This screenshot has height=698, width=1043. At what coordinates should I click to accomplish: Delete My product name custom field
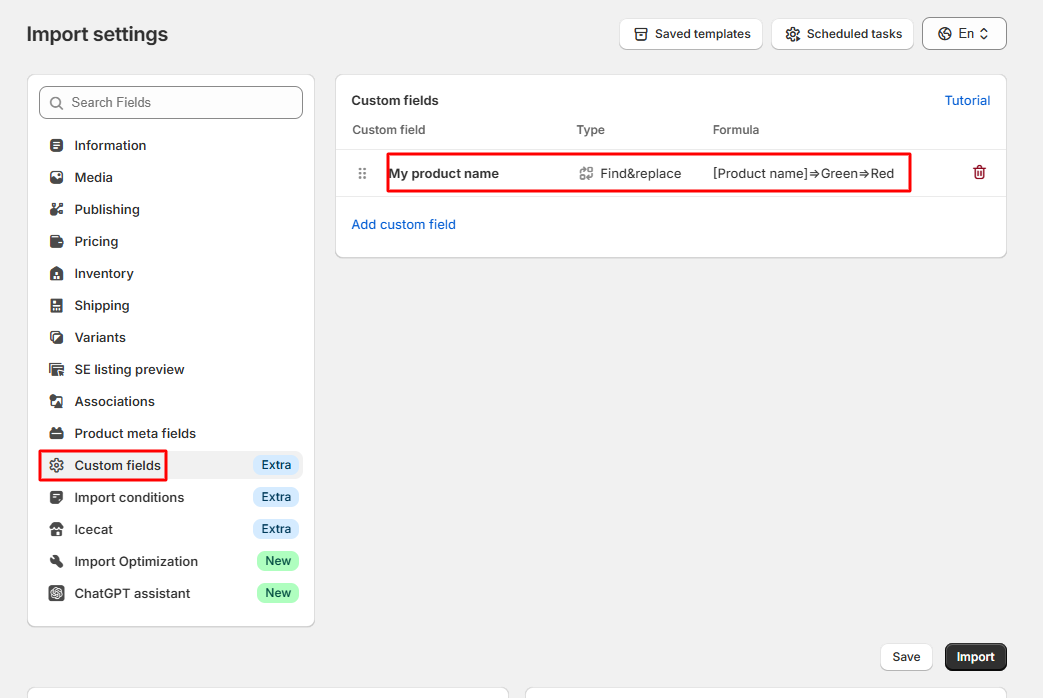tap(979, 172)
